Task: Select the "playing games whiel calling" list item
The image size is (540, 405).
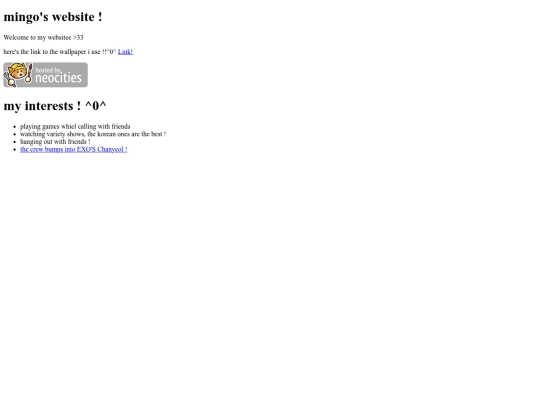Action: (x=75, y=126)
